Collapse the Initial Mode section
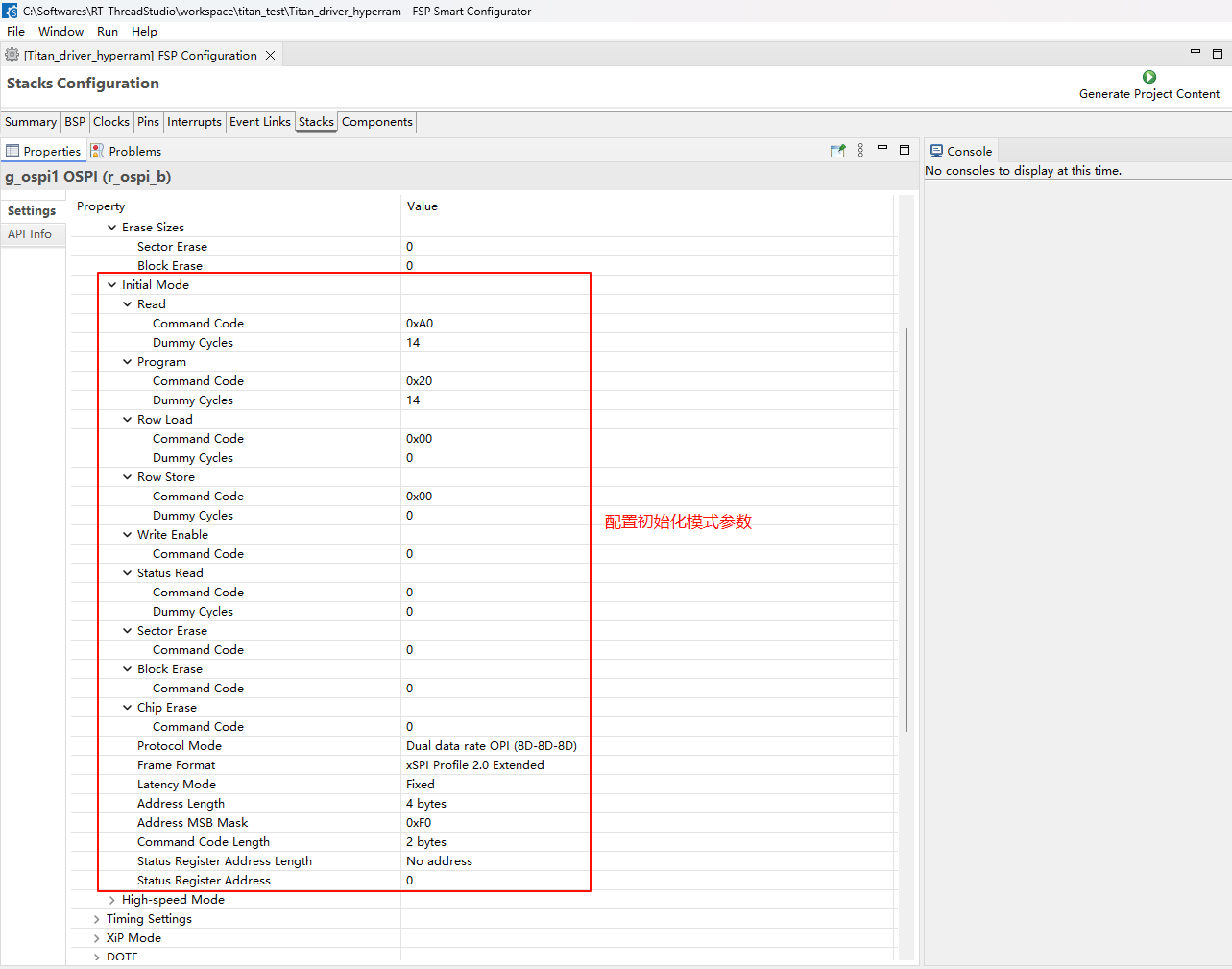Screen dimensions: 1232x969 112,285
